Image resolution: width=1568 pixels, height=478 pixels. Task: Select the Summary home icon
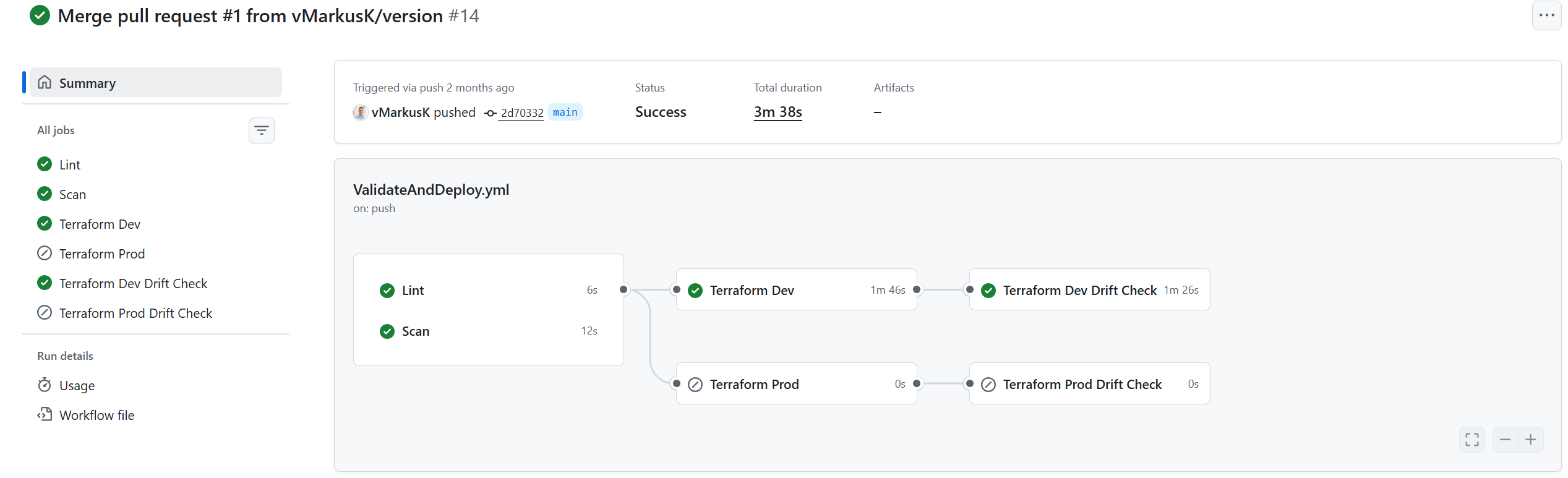pos(45,82)
